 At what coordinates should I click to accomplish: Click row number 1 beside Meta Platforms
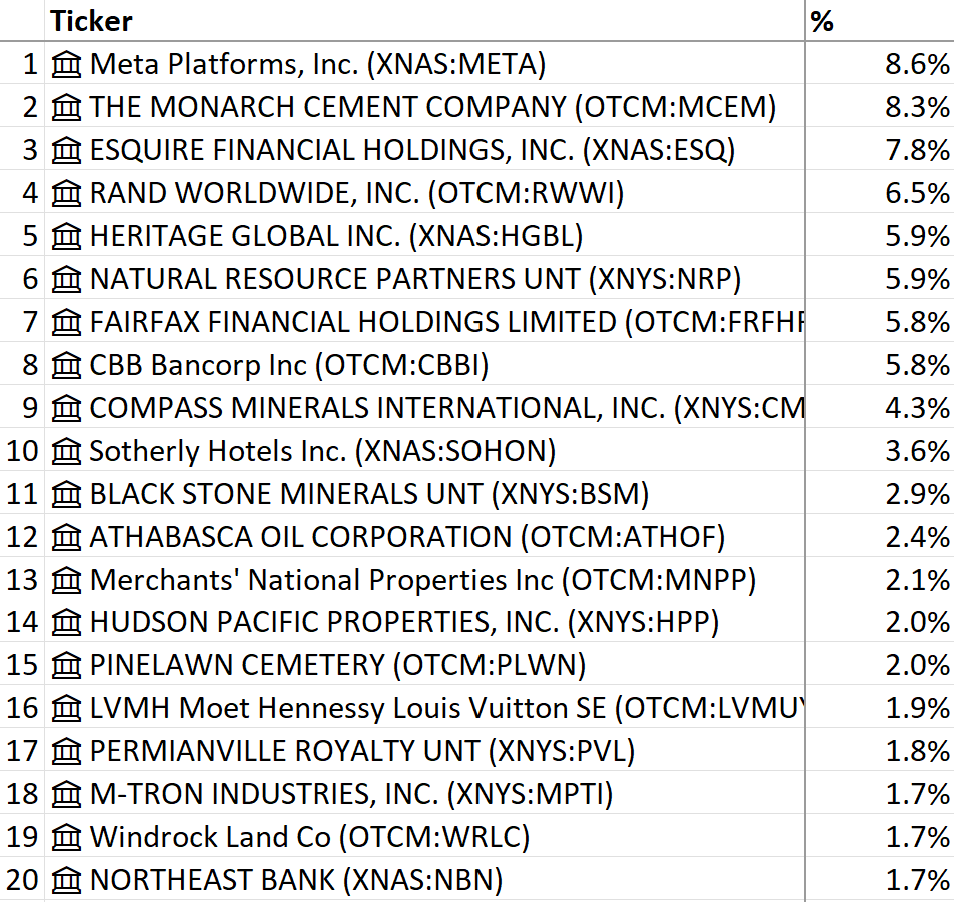click(x=30, y=64)
